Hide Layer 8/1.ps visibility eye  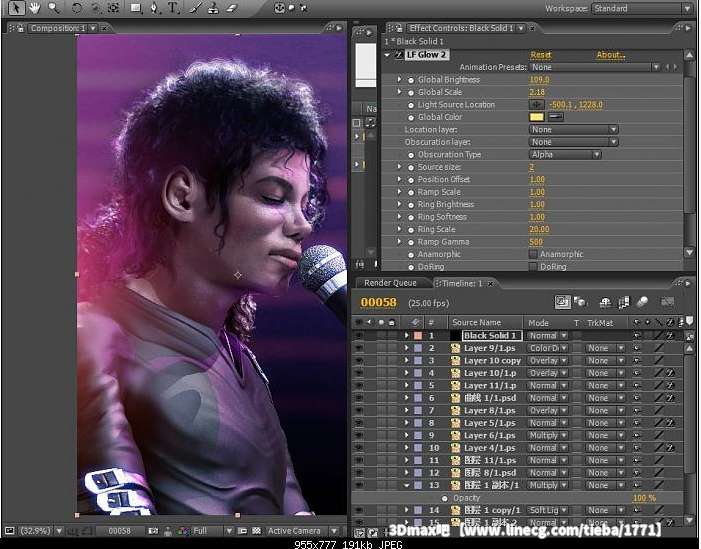click(359, 410)
